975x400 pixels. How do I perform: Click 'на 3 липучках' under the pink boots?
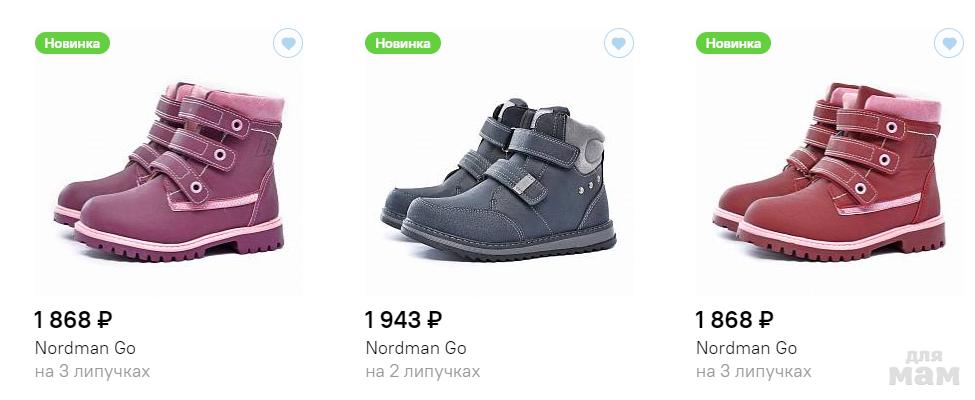coord(92,372)
